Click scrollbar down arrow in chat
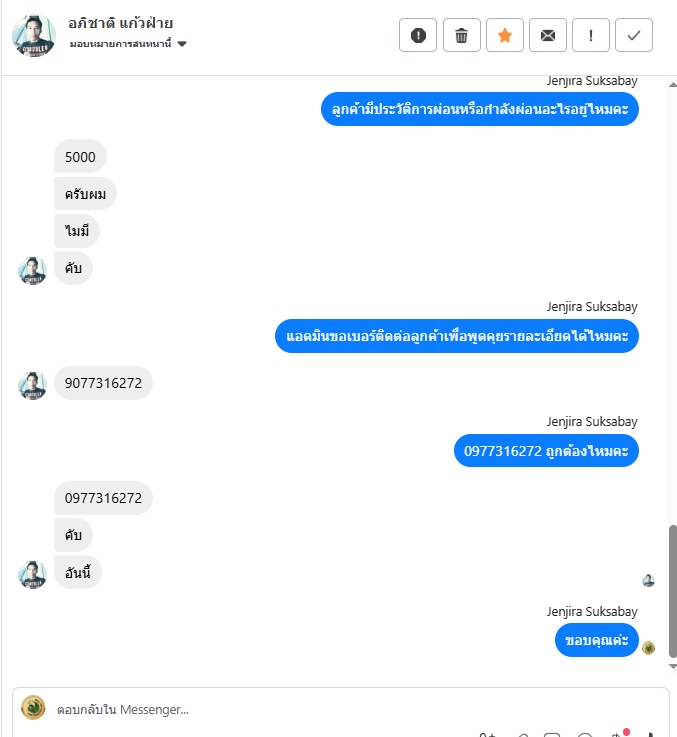Image resolution: width=677 pixels, height=737 pixels. pyautogui.click(x=673, y=666)
